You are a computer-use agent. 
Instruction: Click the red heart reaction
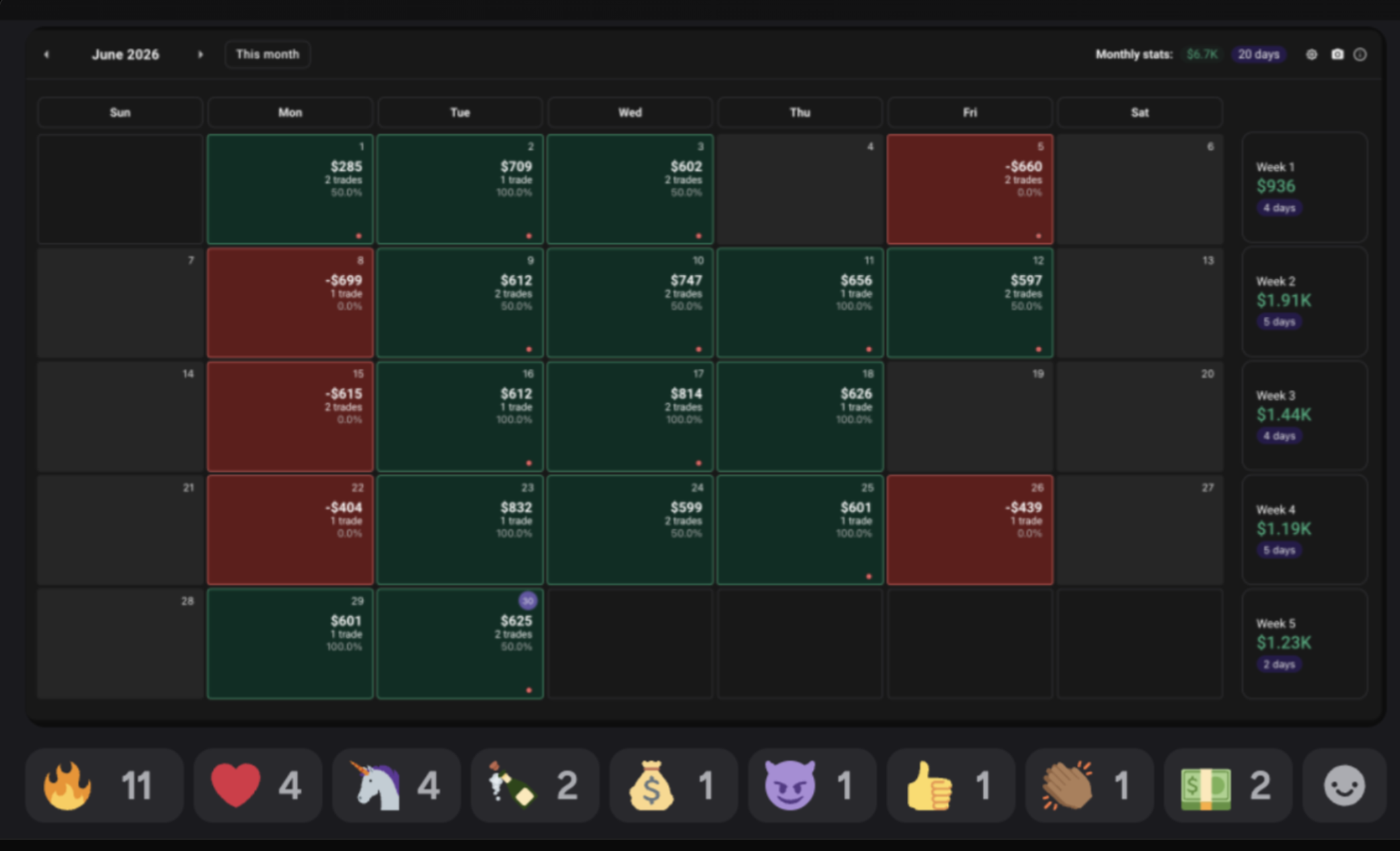pyautogui.click(x=258, y=786)
